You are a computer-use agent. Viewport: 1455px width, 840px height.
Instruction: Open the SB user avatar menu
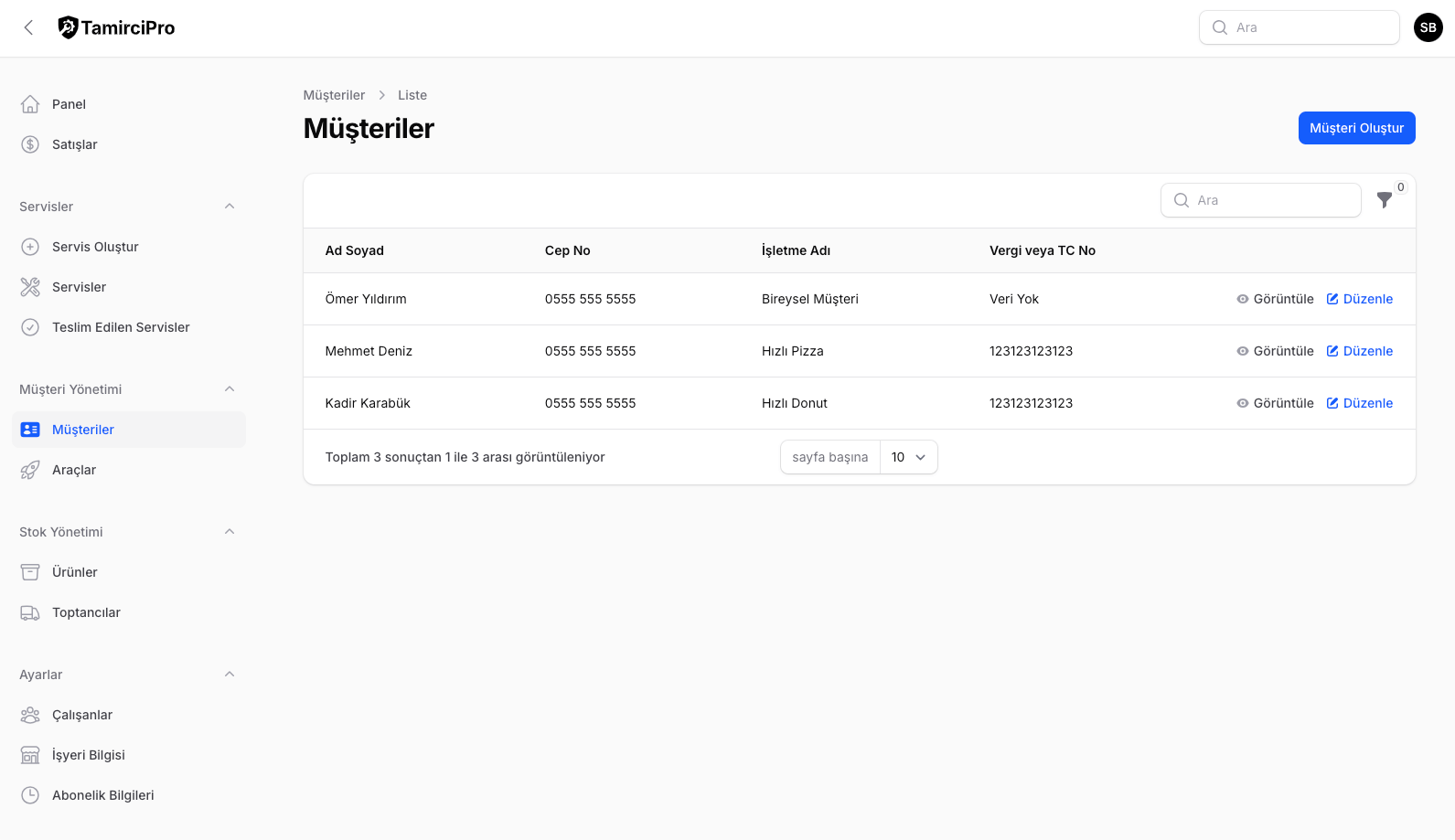pyautogui.click(x=1428, y=27)
